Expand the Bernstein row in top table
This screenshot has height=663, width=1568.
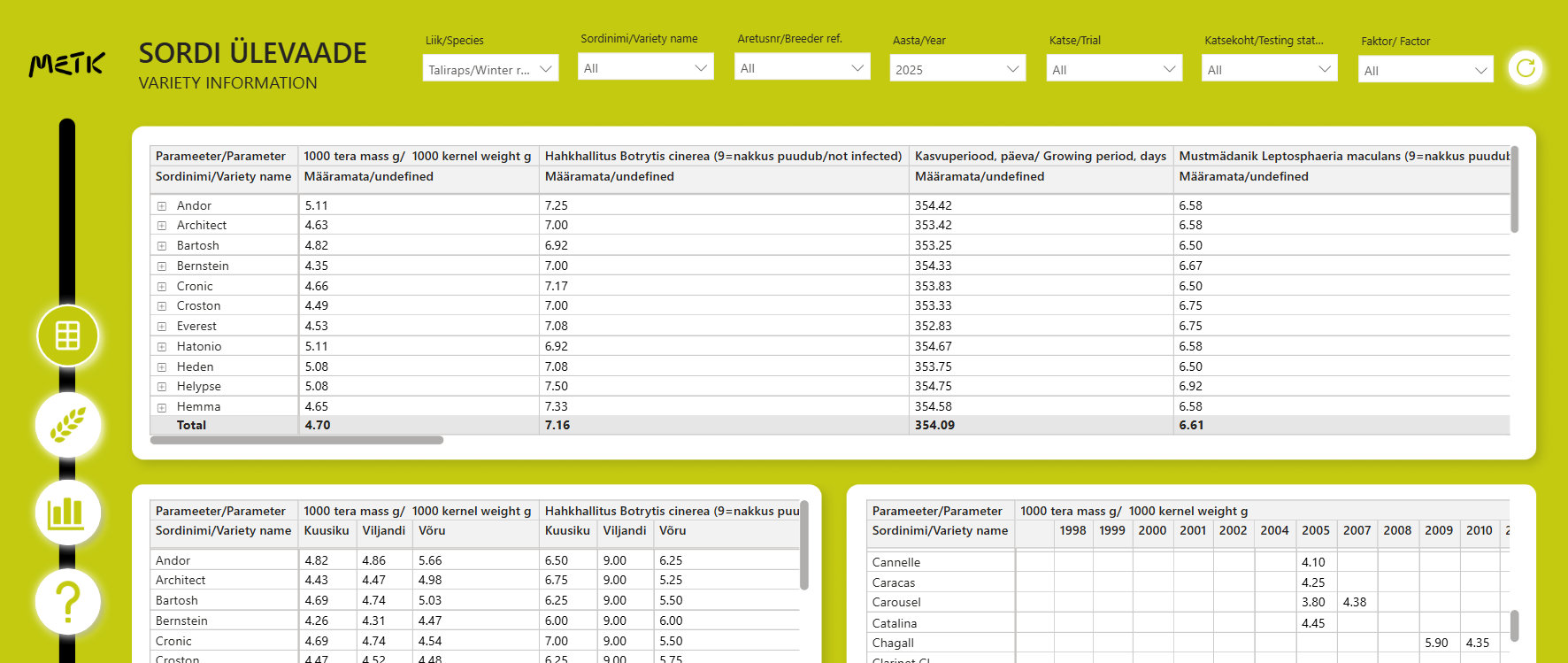(x=162, y=266)
